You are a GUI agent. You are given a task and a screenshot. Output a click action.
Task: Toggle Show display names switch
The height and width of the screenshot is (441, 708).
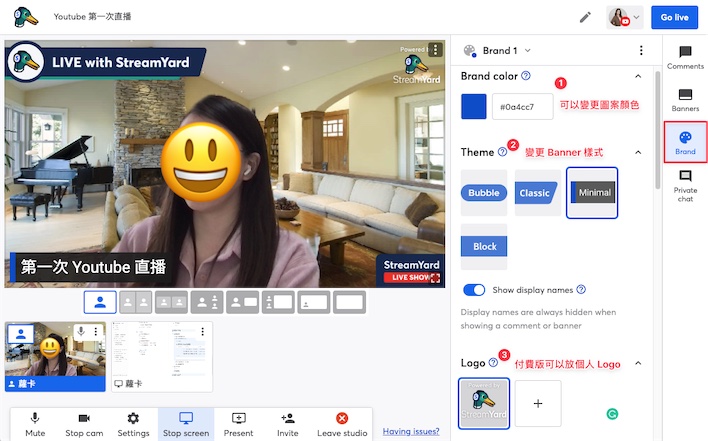pyautogui.click(x=474, y=290)
